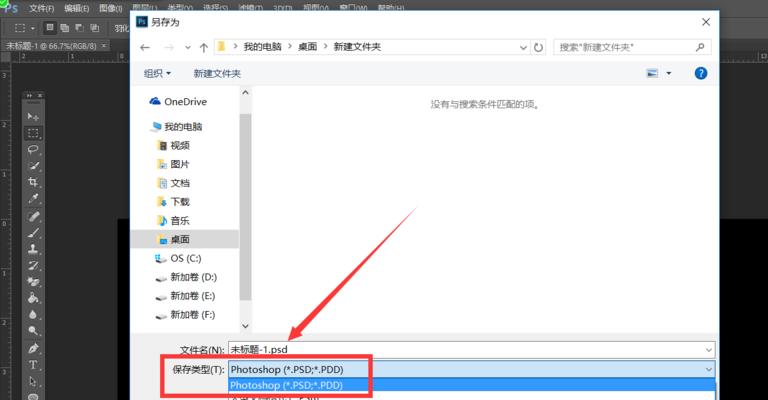Open the help question mark button
Viewport: 768px width, 400px height.
[701, 73]
